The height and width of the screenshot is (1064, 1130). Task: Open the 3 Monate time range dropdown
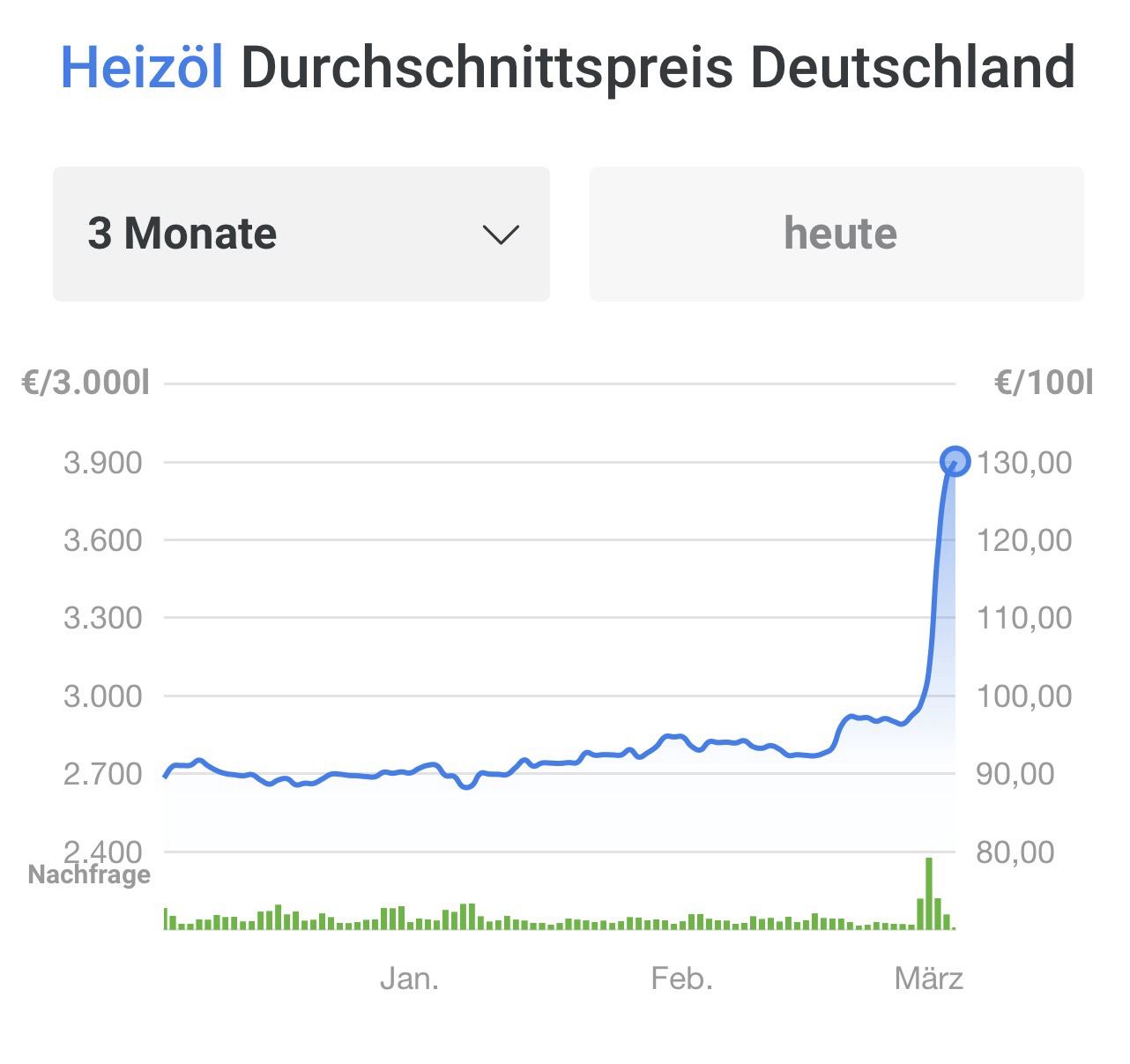coord(301,234)
